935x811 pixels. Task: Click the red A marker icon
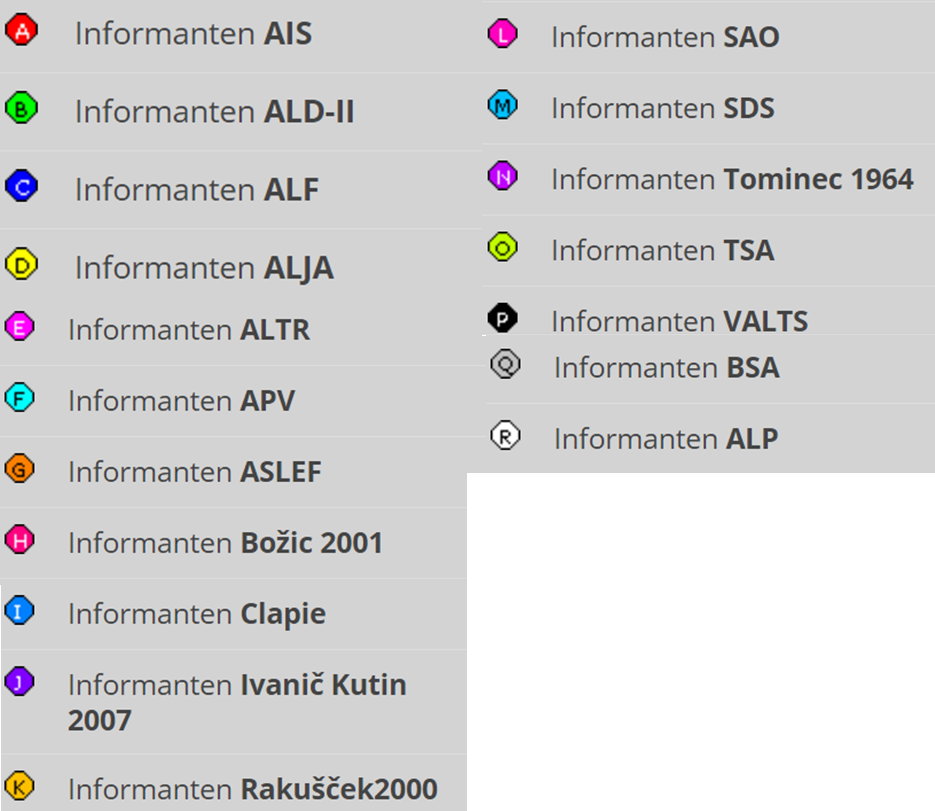(x=21, y=30)
